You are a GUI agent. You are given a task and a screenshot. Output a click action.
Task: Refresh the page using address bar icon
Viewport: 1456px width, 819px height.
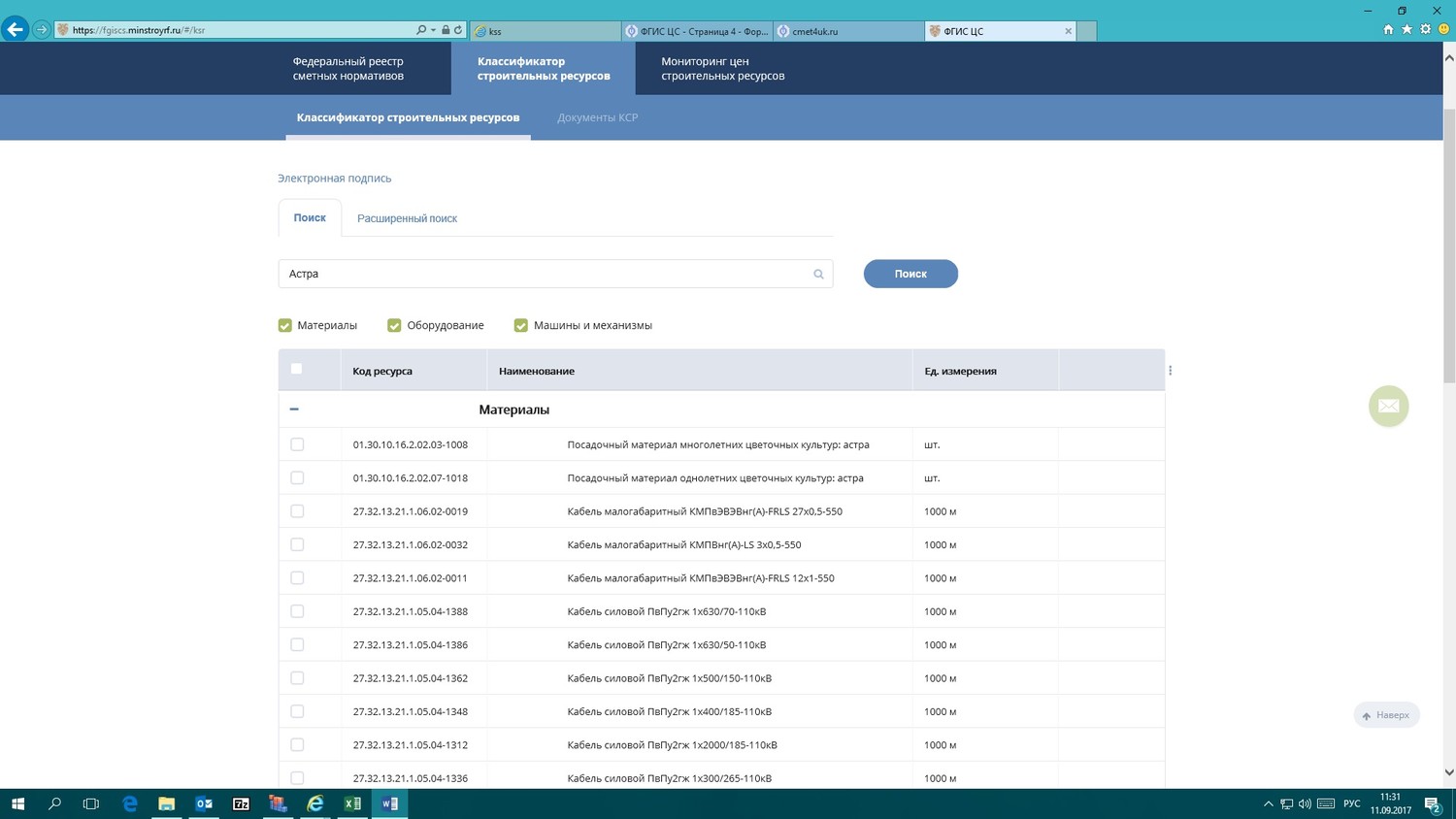pyautogui.click(x=458, y=30)
